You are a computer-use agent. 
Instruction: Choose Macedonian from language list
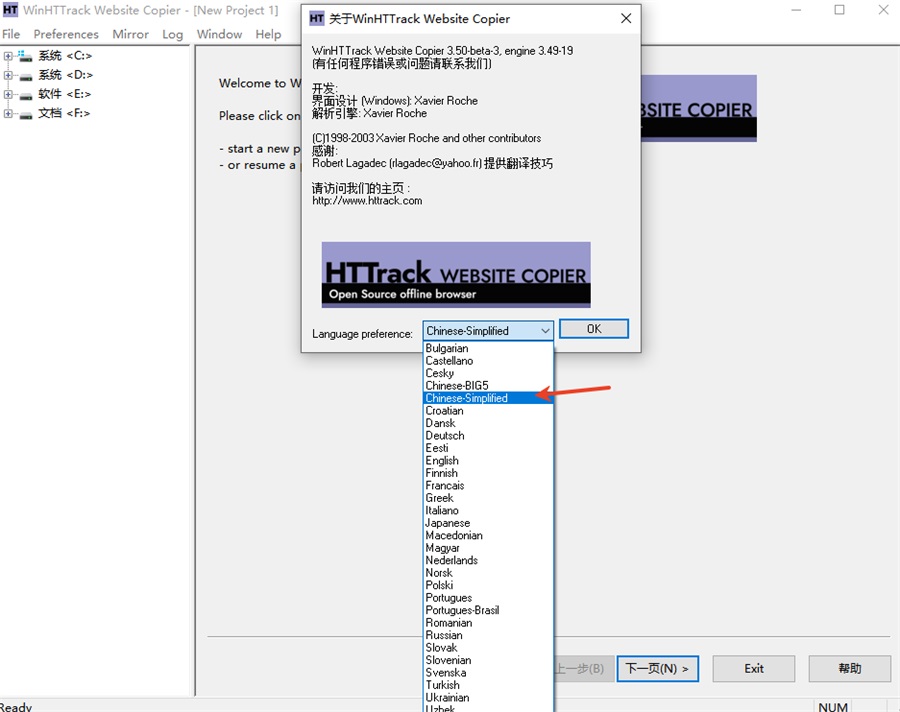(488, 535)
